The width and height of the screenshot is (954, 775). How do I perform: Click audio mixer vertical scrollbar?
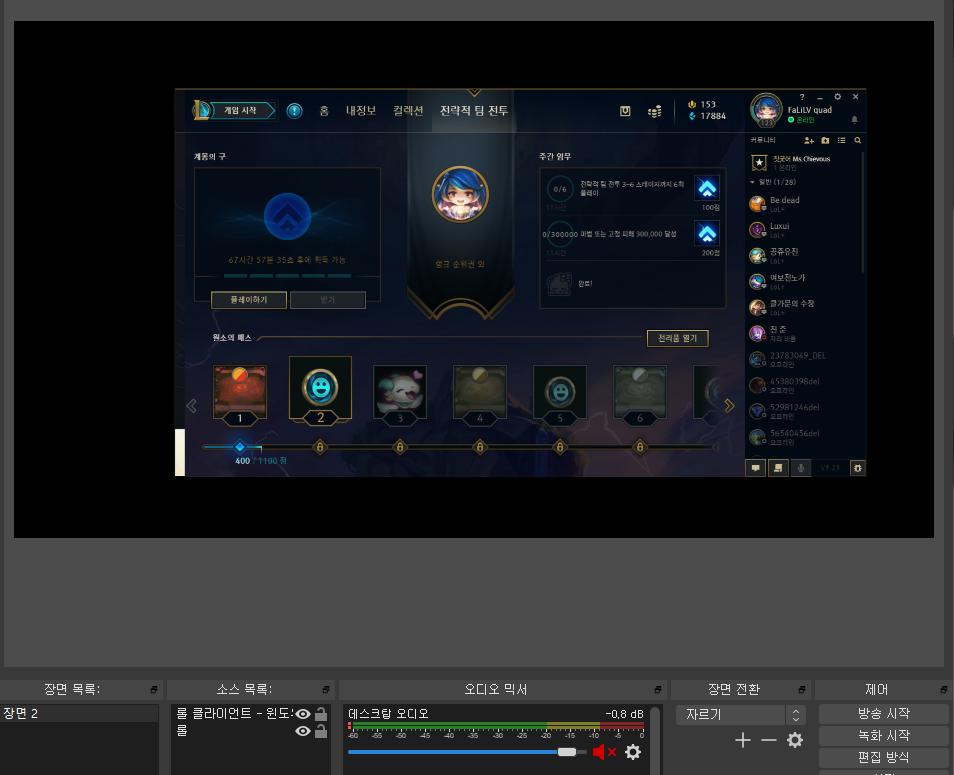point(655,740)
